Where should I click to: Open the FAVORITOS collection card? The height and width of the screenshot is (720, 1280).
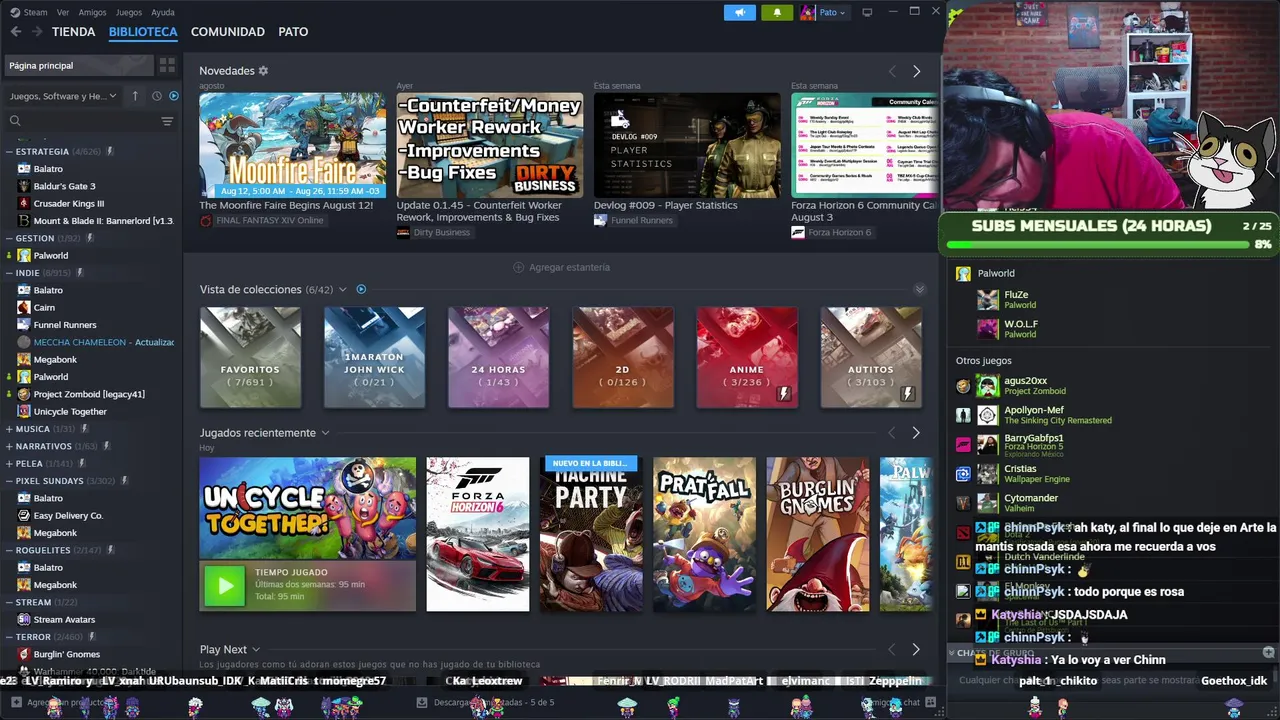pos(250,357)
